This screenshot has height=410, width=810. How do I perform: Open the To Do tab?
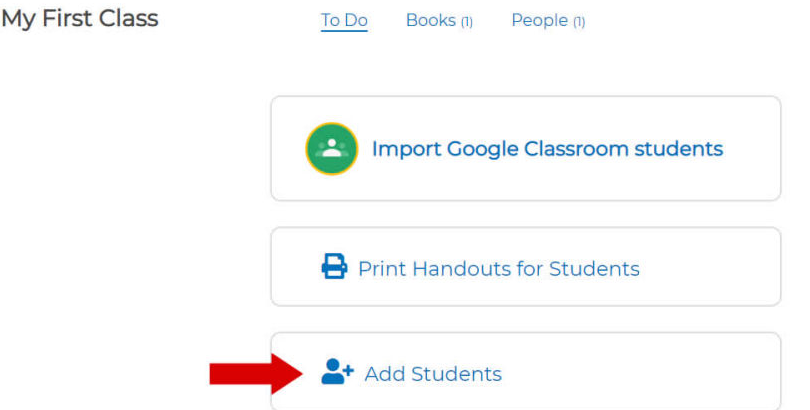[344, 20]
